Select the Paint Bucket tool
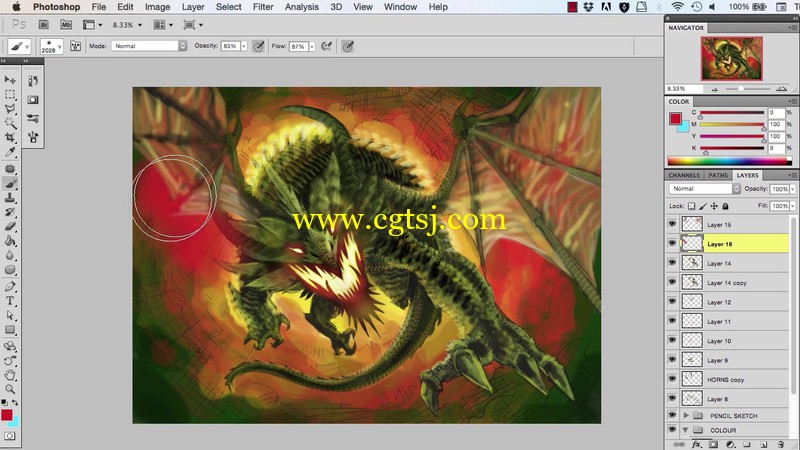This screenshot has height=450, width=800. pyautogui.click(x=10, y=240)
